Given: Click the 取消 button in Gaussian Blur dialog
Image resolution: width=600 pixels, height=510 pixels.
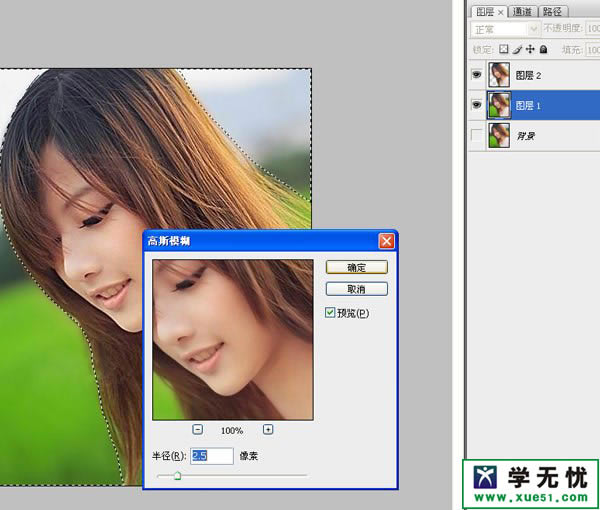Looking at the screenshot, I should coord(357,289).
